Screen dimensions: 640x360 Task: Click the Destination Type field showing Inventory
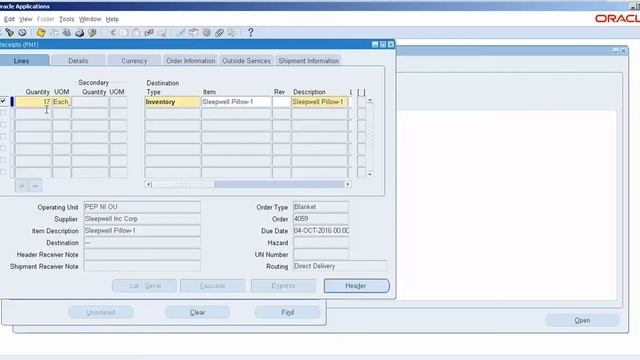(173, 102)
